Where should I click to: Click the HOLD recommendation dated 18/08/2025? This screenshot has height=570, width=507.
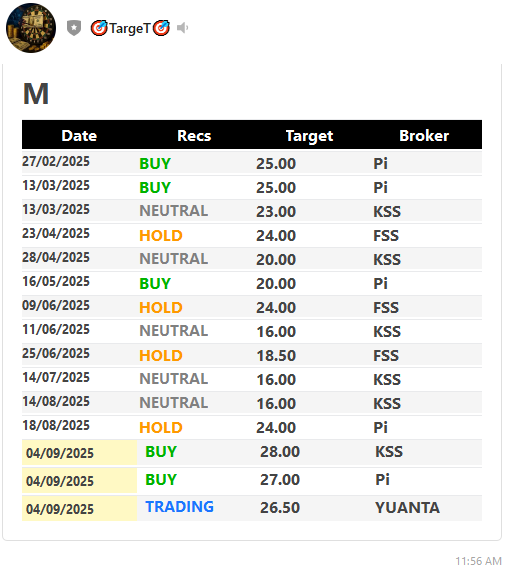click(x=161, y=428)
